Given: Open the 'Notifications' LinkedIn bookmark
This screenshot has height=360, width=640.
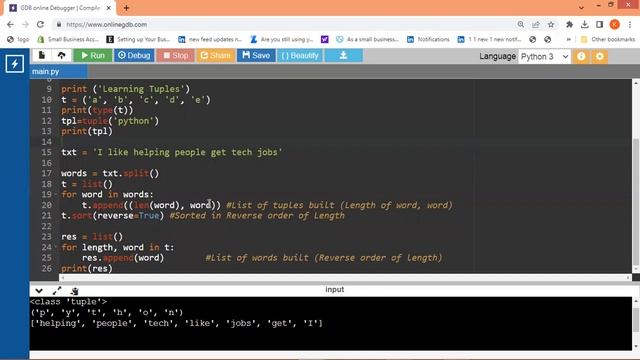Looking at the screenshot, I should pyautogui.click(x=428, y=39).
